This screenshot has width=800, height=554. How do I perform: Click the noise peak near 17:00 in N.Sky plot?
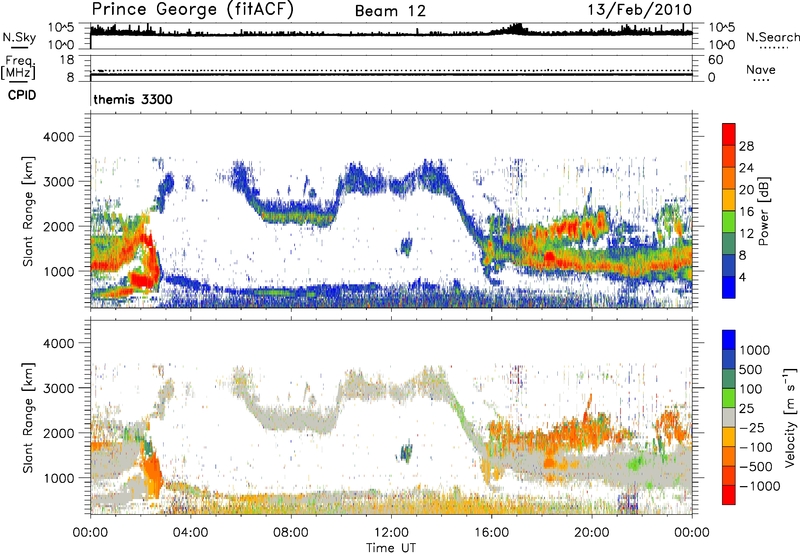click(516, 29)
